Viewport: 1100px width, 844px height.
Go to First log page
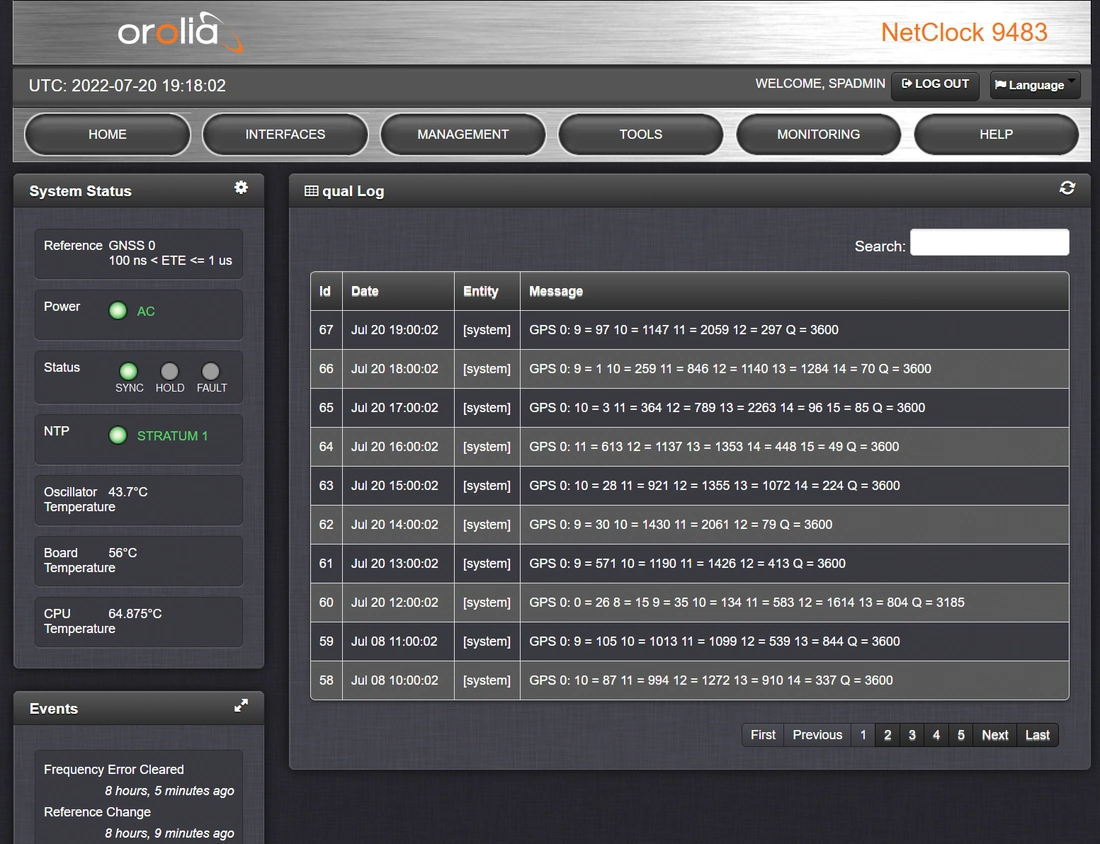763,735
